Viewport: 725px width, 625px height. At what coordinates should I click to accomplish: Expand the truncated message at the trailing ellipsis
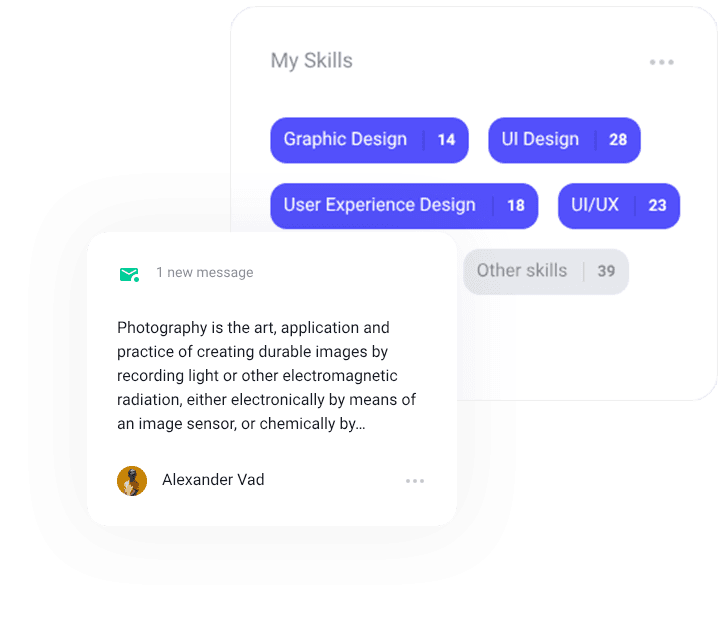(x=360, y=425)
